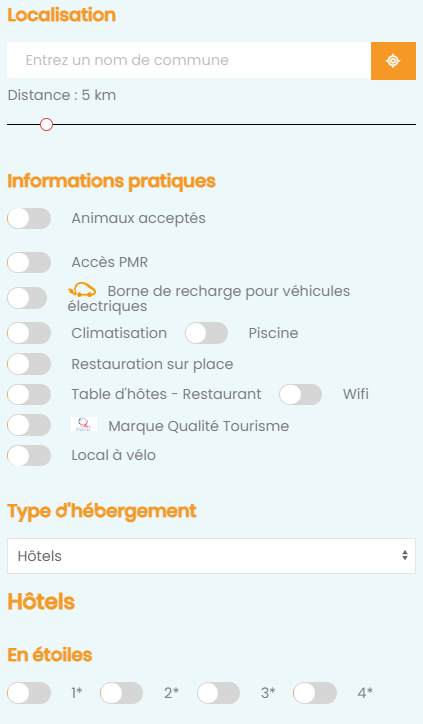Enable the Local à vélo toggle

pos(29,455)
